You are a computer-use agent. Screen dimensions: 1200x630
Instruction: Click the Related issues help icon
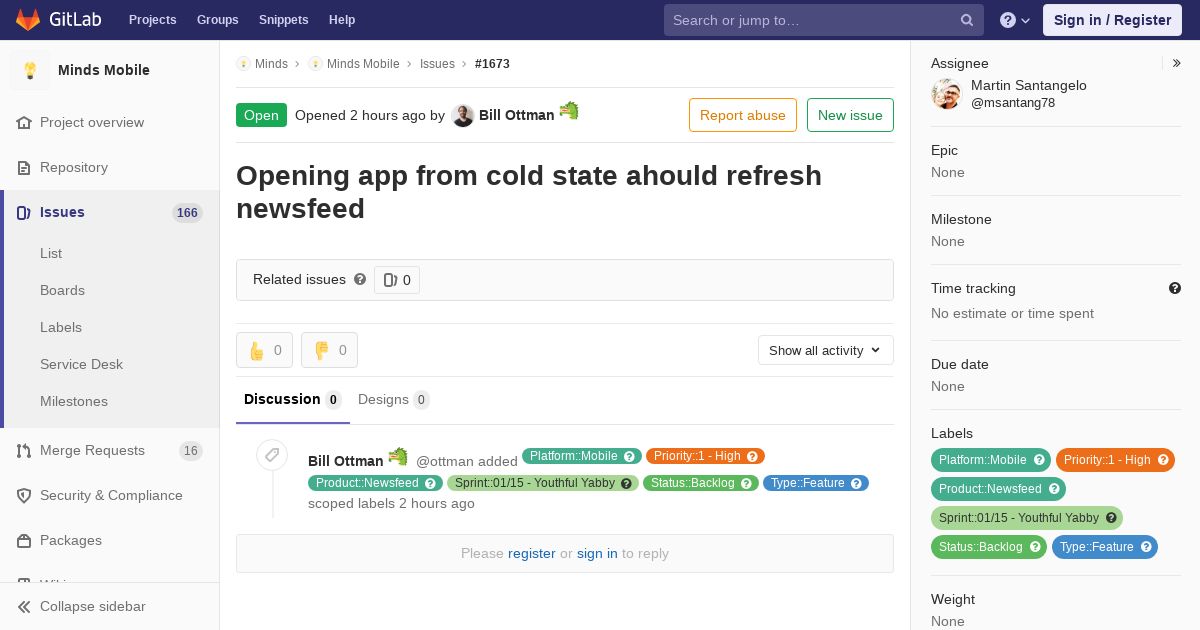(x=360, y=279)
